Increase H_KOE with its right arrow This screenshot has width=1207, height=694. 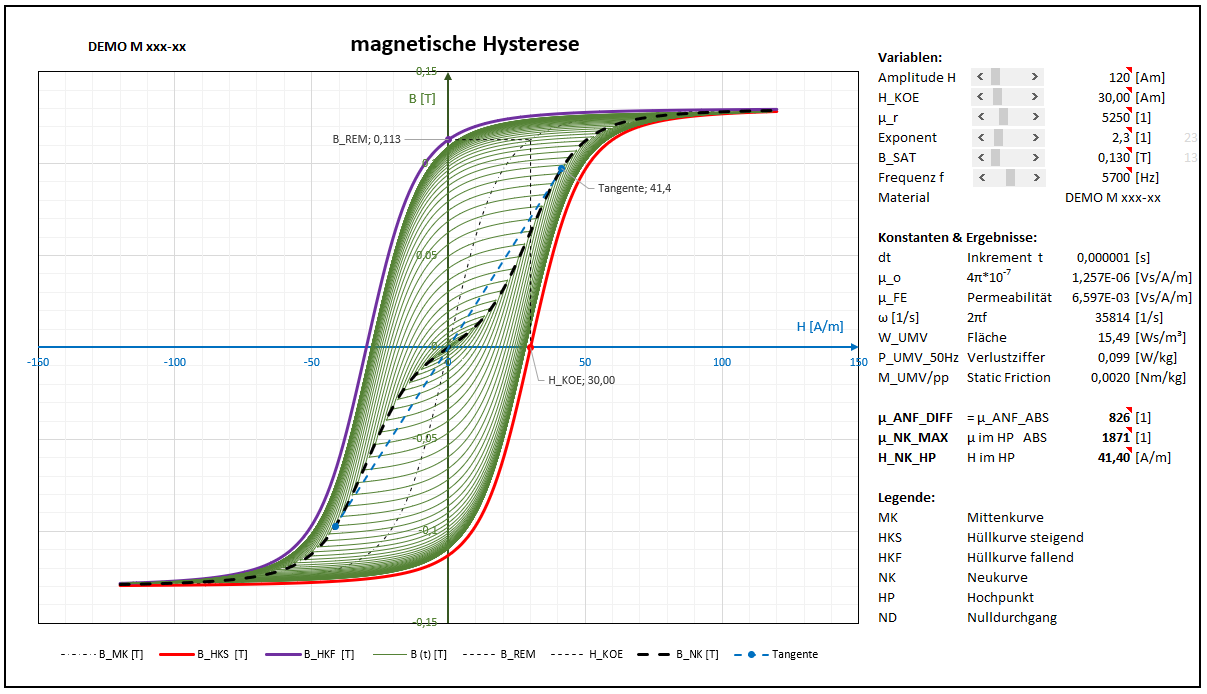coord(1035,97)
